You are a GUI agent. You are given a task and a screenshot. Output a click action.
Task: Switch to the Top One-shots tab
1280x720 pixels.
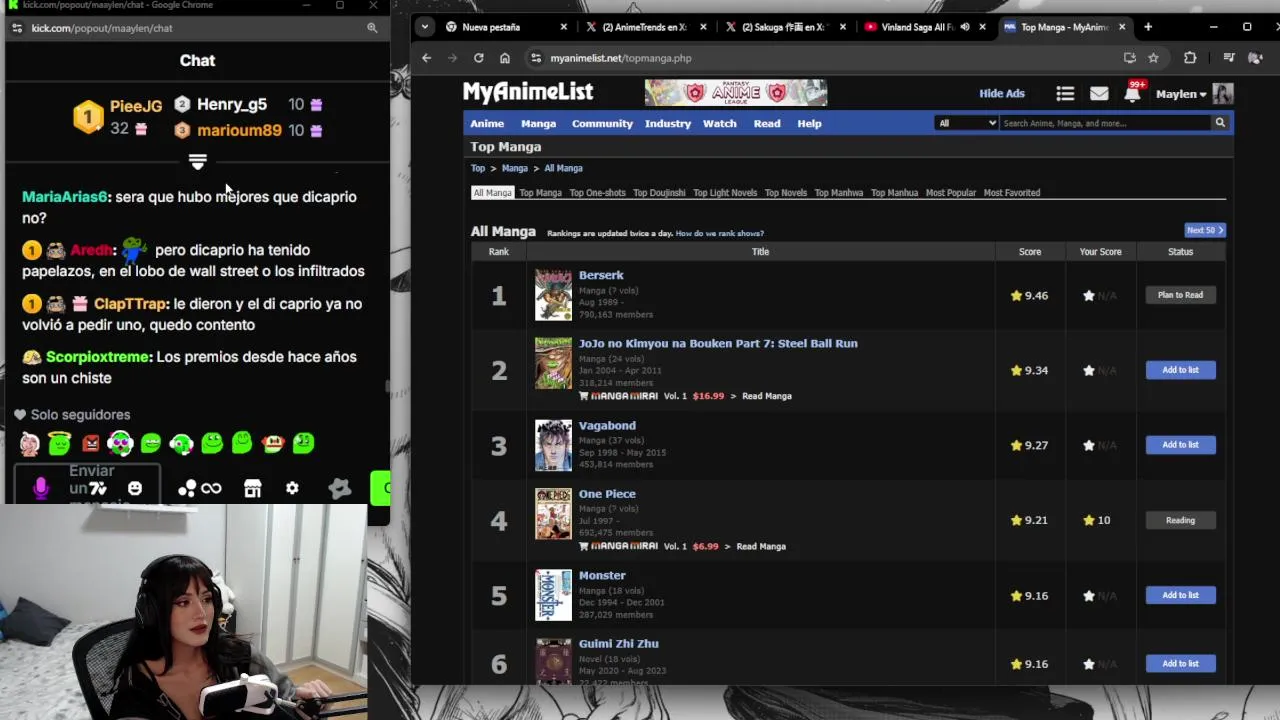point(597,193)
